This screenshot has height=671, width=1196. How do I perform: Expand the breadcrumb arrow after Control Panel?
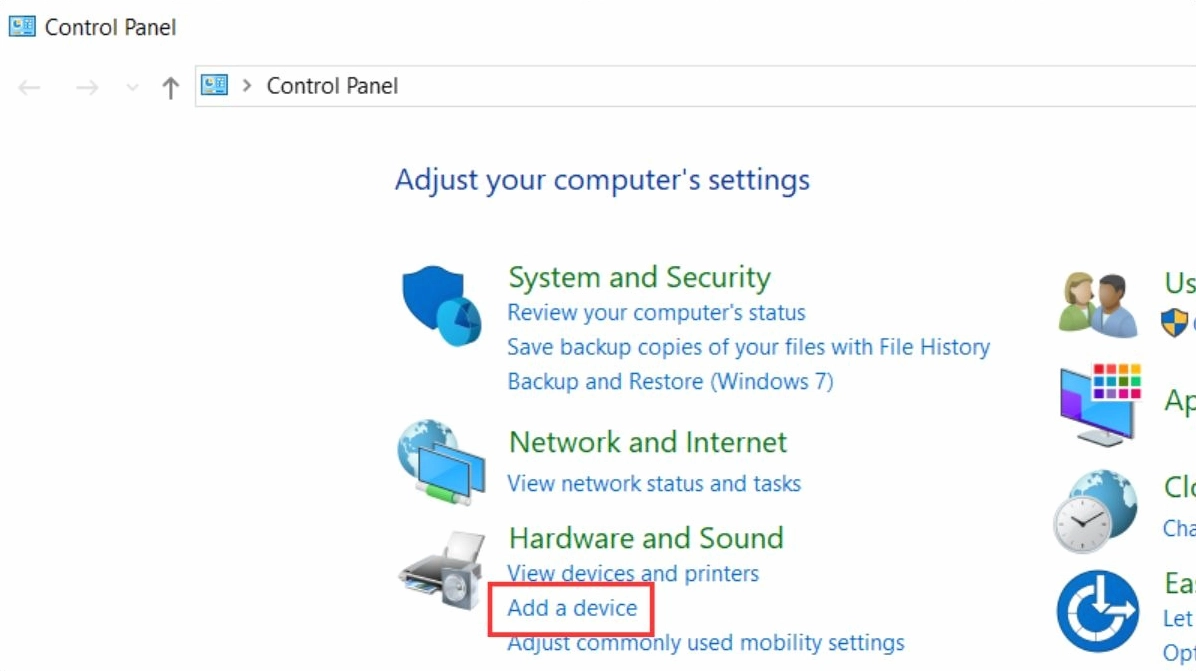(x=246, y=85)
